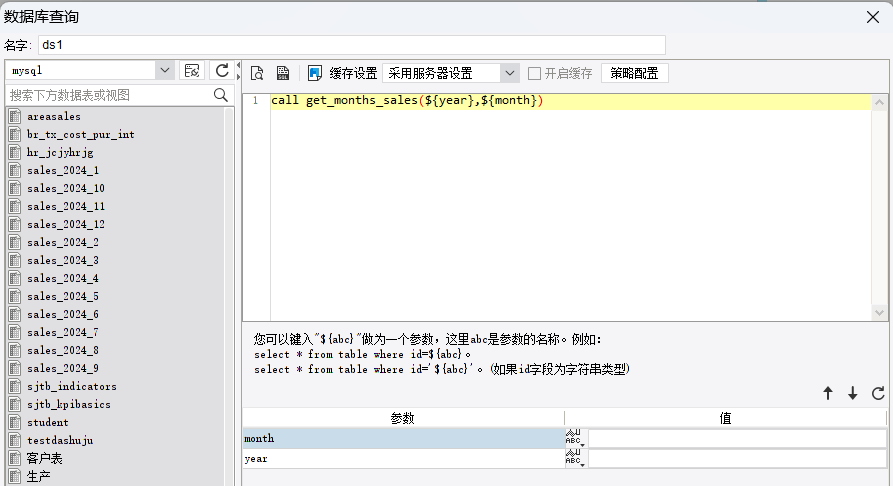Click the student table entry

pyautogui.click(x=48, y=422)
